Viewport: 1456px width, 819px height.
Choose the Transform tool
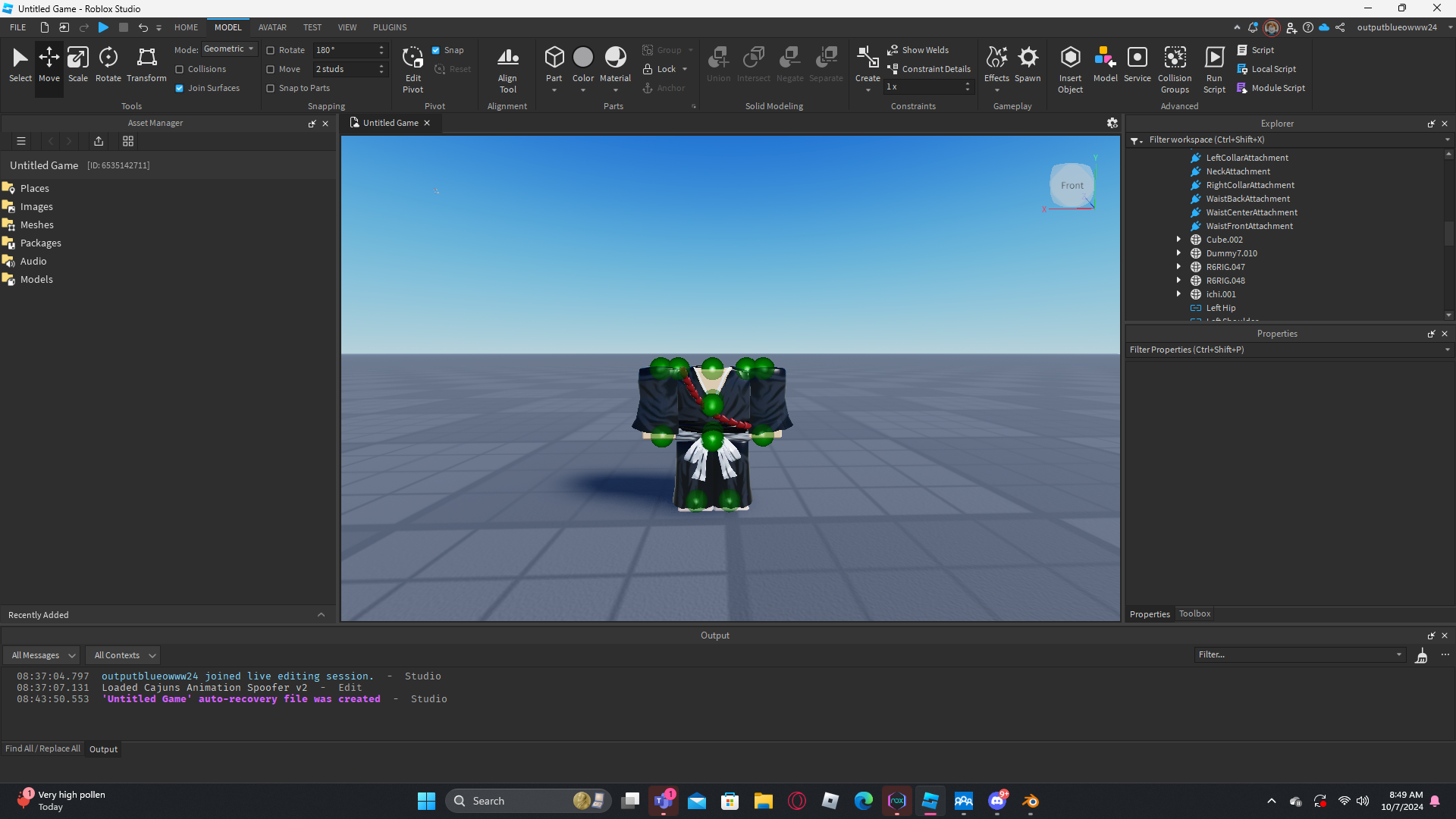146,64
